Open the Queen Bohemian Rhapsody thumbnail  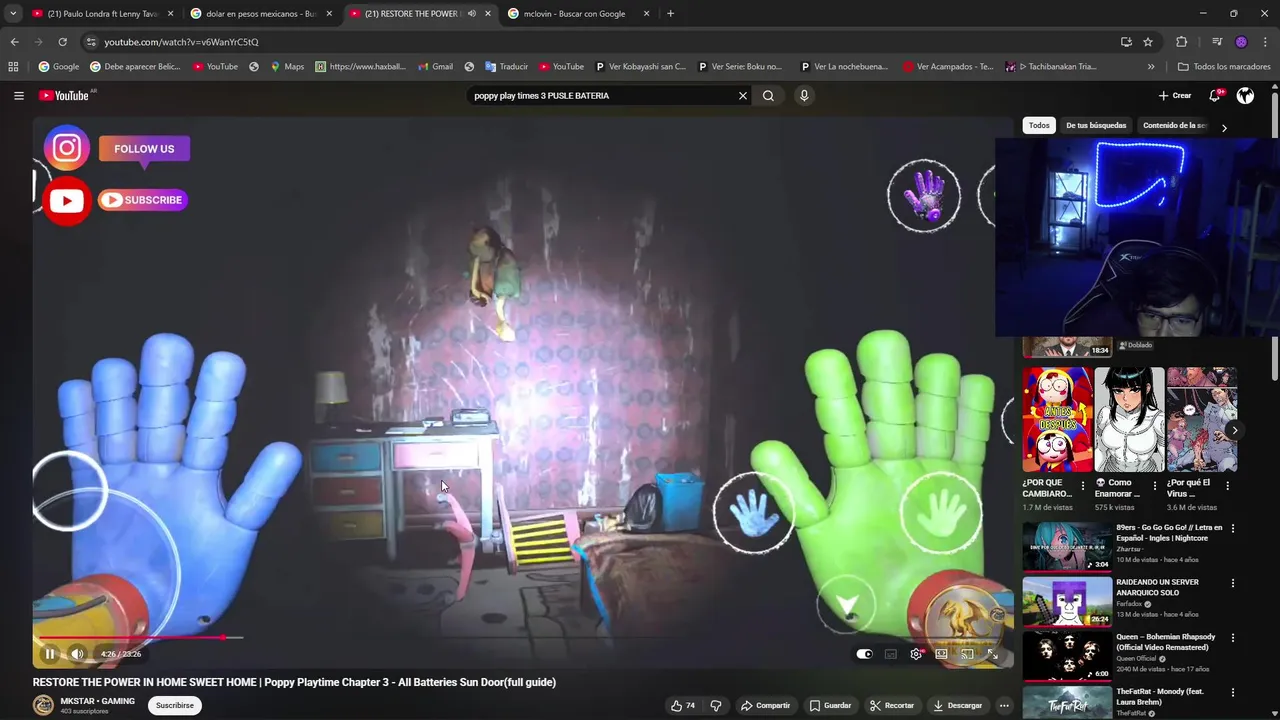click(x=1067, y=656)
